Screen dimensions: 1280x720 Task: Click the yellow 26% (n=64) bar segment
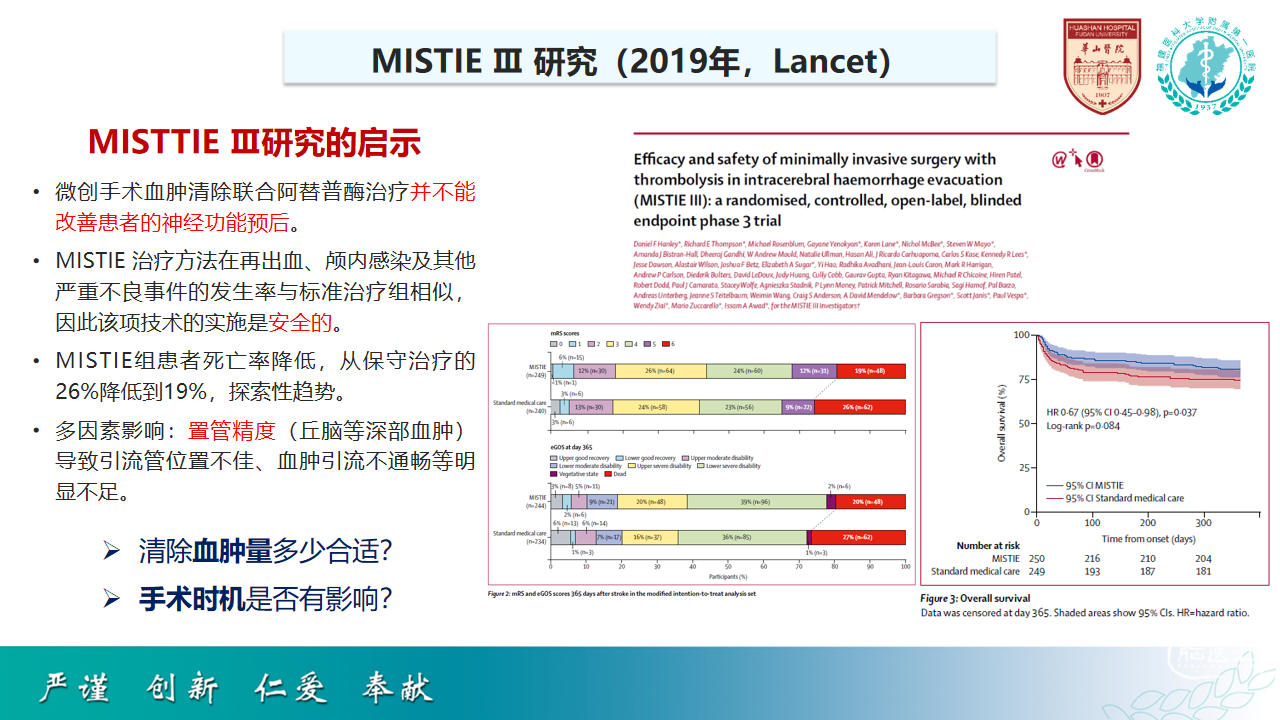click(x=661, y=371)
